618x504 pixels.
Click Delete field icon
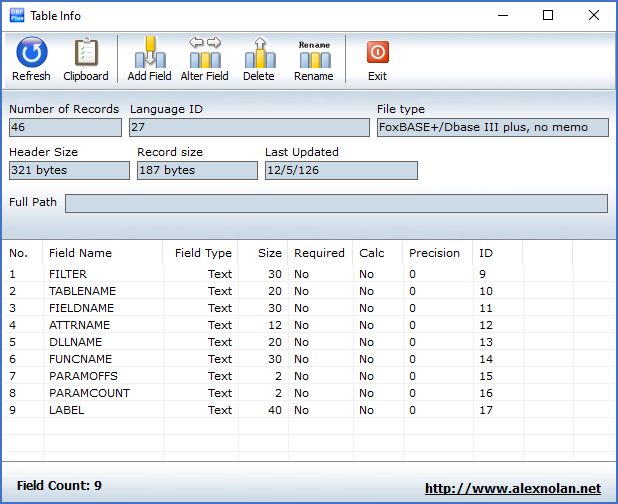pyautogui.click(x=259, y=52)
